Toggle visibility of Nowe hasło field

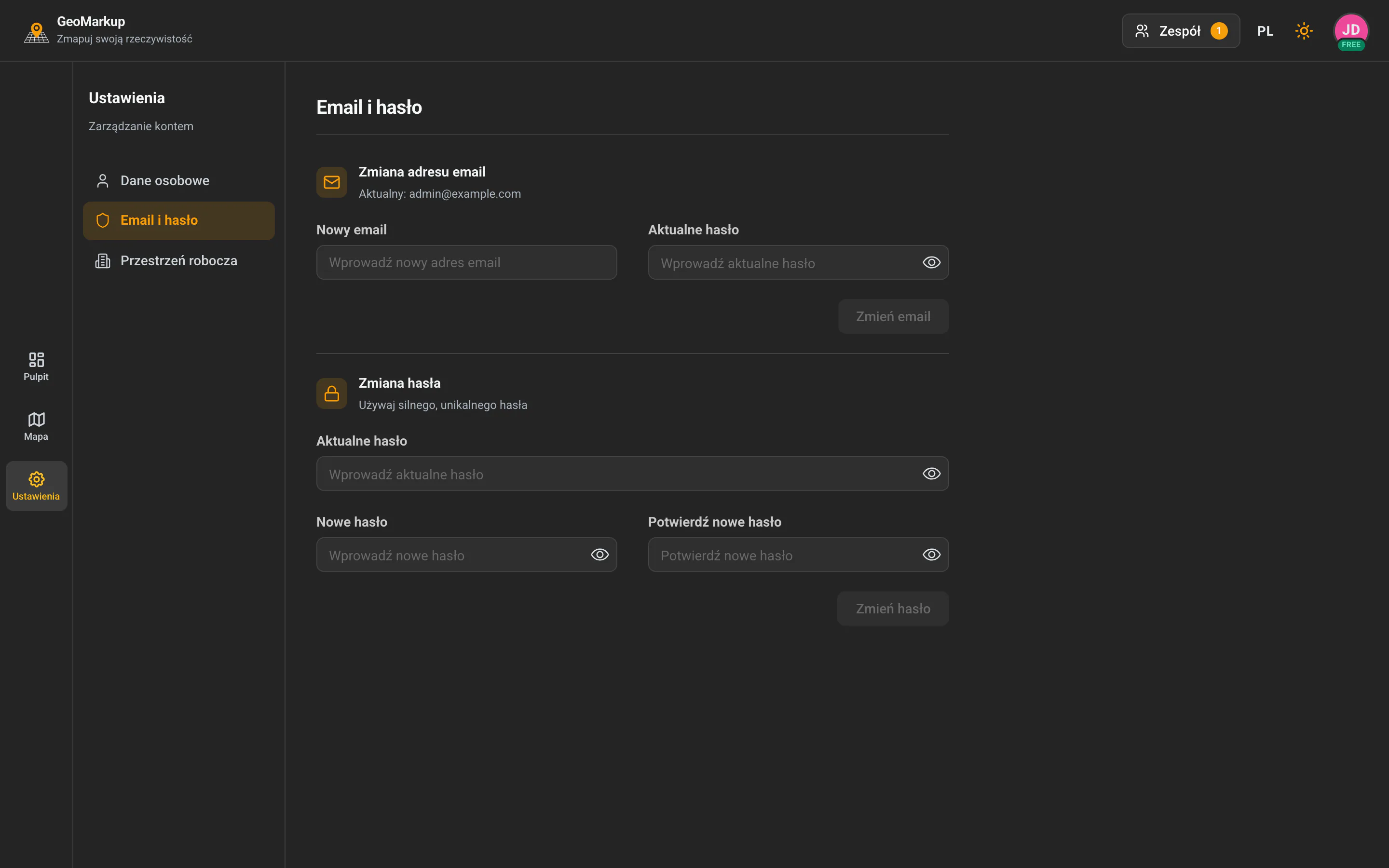coord(599,555)
